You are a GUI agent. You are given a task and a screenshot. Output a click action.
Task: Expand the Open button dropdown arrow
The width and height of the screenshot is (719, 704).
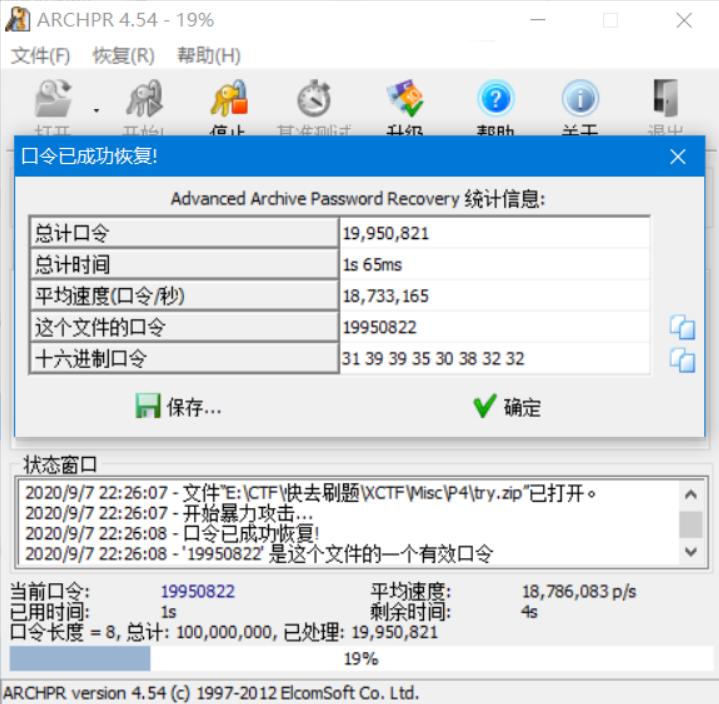(96, 111)
